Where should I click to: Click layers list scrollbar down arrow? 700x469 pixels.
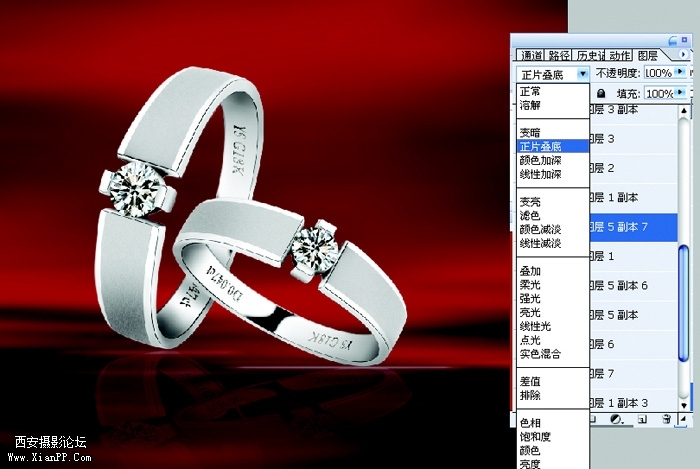pos(683,405)
